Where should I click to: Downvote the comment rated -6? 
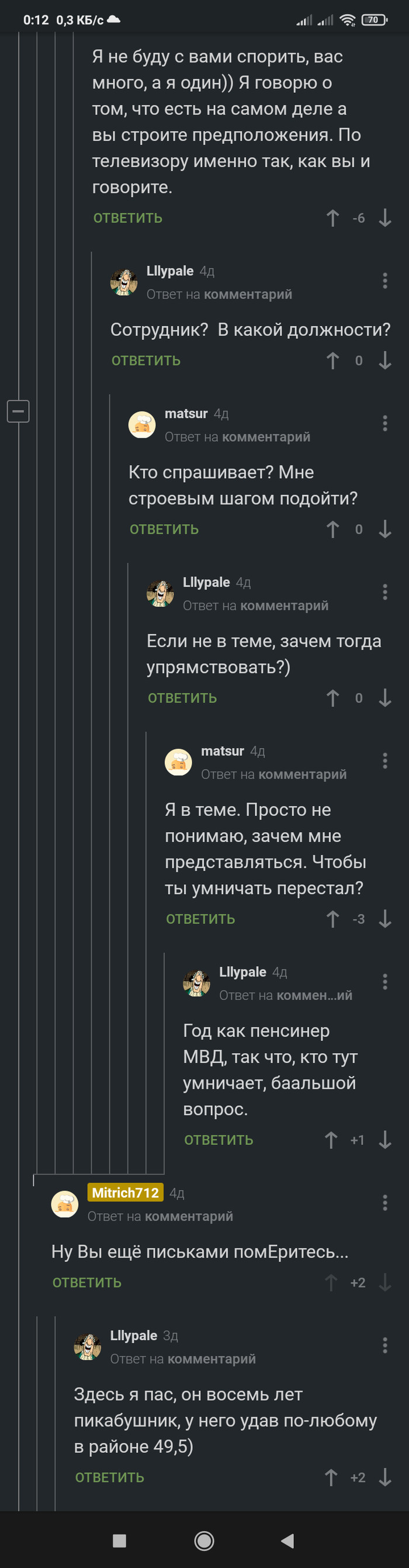[384, 218]
